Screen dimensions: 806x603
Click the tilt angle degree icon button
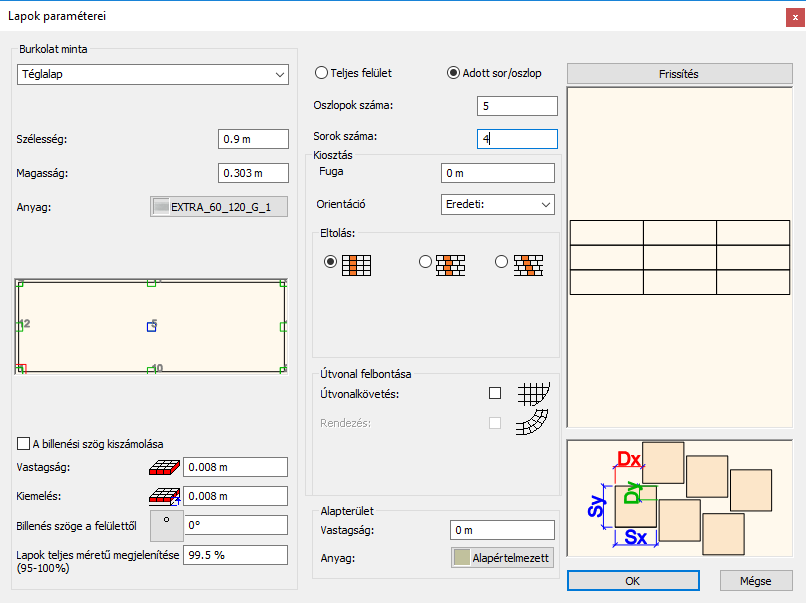(167, 525)
